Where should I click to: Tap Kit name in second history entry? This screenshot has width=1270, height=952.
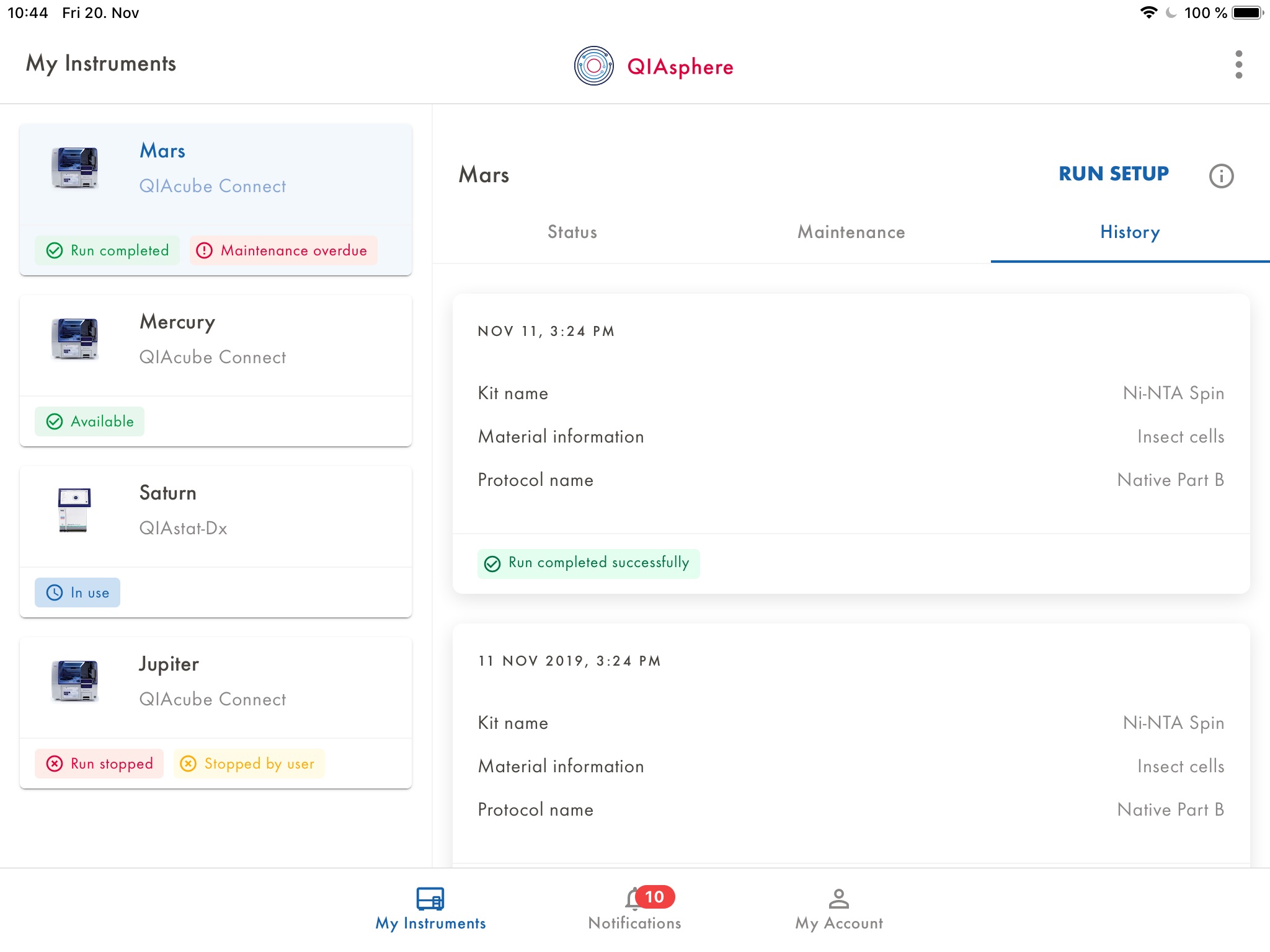click(x=513, y=723)
